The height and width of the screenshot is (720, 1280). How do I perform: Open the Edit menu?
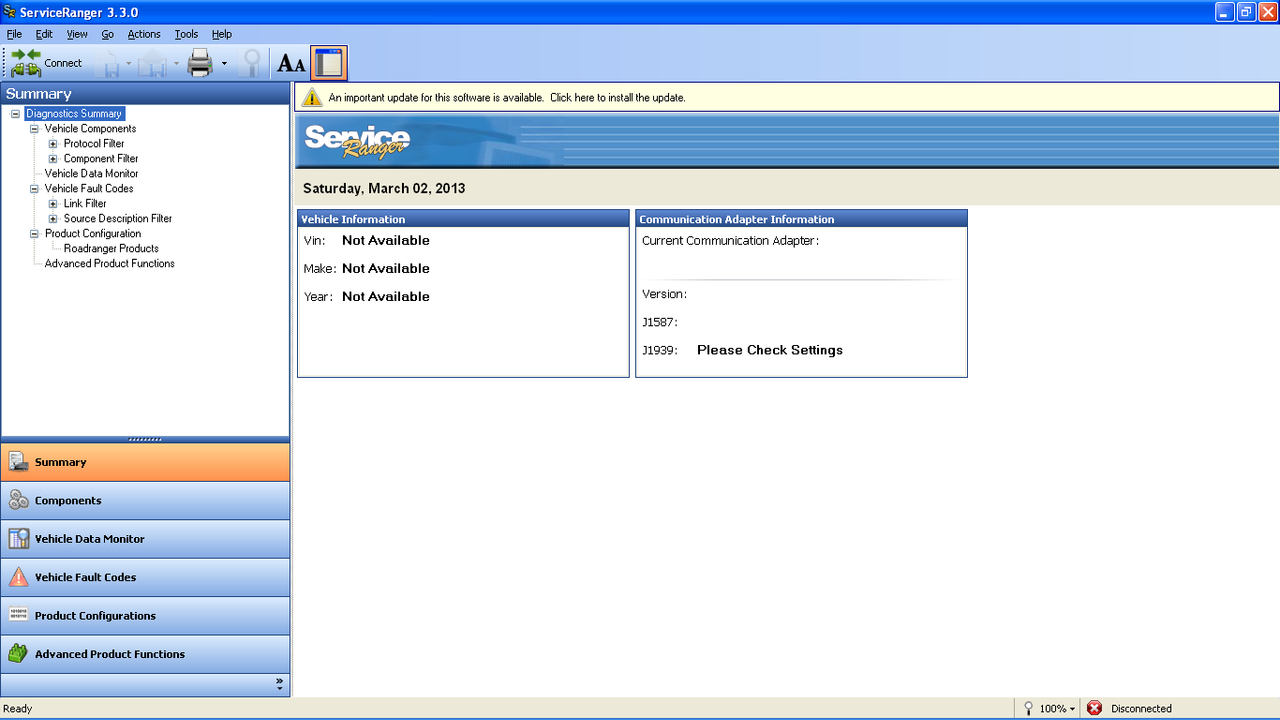(x=44, y=34)
